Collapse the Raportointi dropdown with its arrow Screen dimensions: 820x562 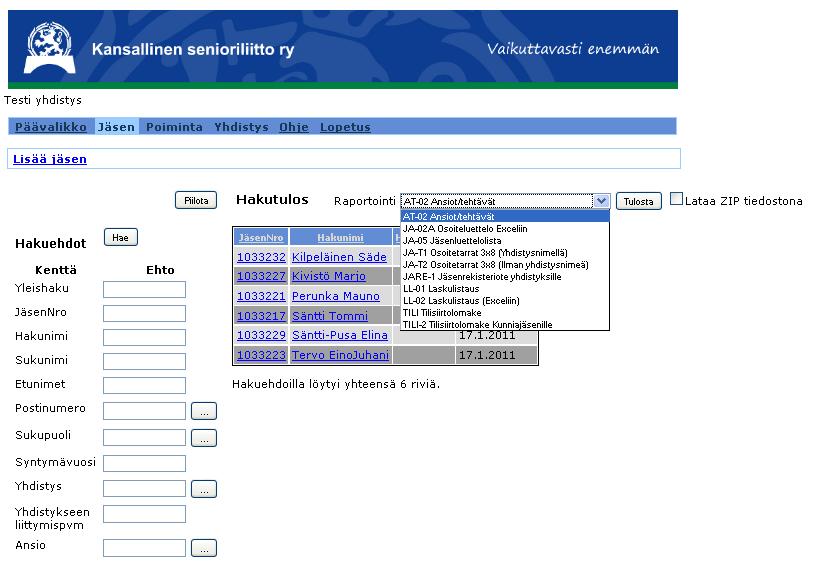click(x=601, y=201)
